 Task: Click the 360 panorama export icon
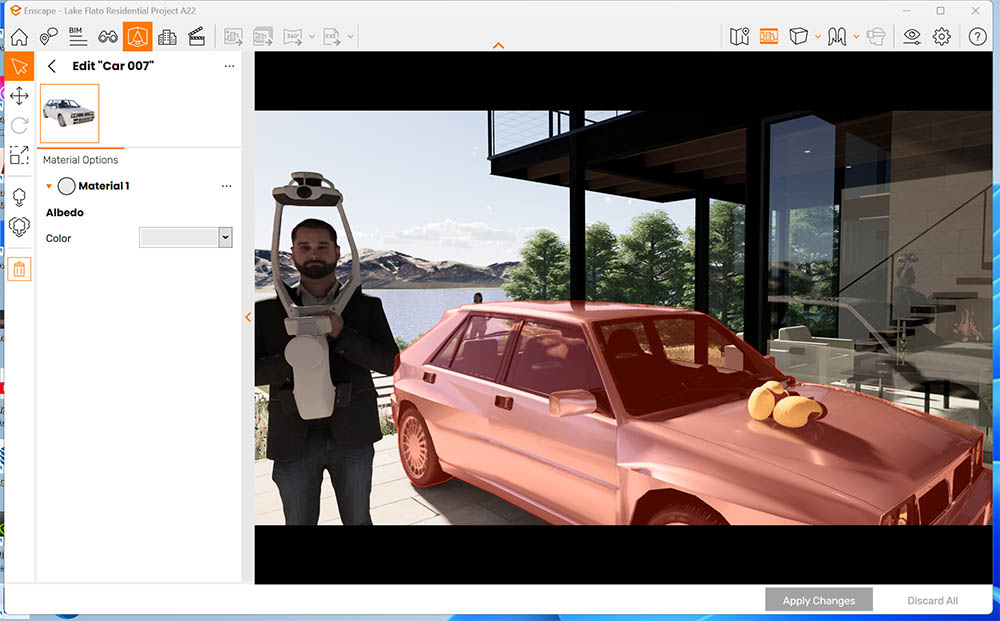click(x=293, y=37)
